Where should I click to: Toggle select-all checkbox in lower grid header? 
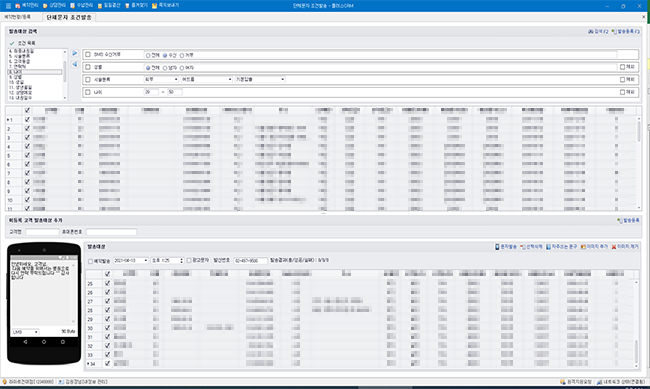[x=107, y=274]
